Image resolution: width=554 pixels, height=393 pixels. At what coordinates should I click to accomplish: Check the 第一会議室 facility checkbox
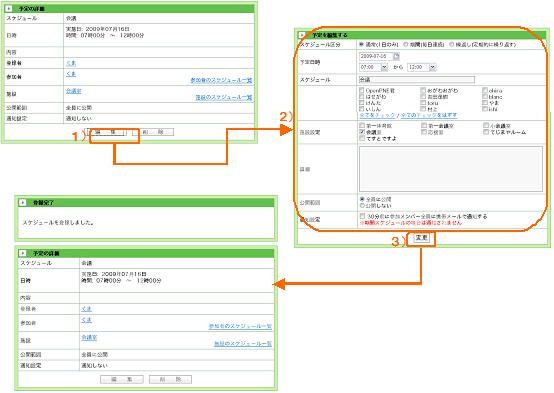pyautogui.click(x=424, y=125)
